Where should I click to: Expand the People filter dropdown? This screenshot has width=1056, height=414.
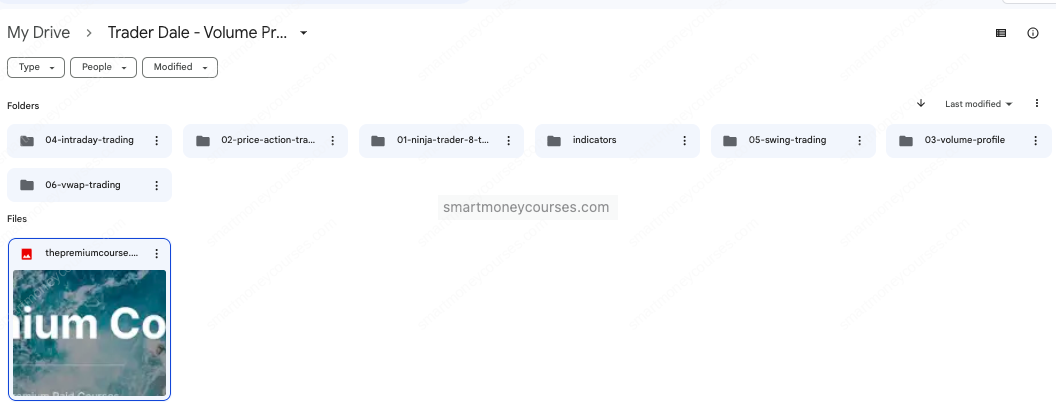pyautogui.click(x=103, y=67)
